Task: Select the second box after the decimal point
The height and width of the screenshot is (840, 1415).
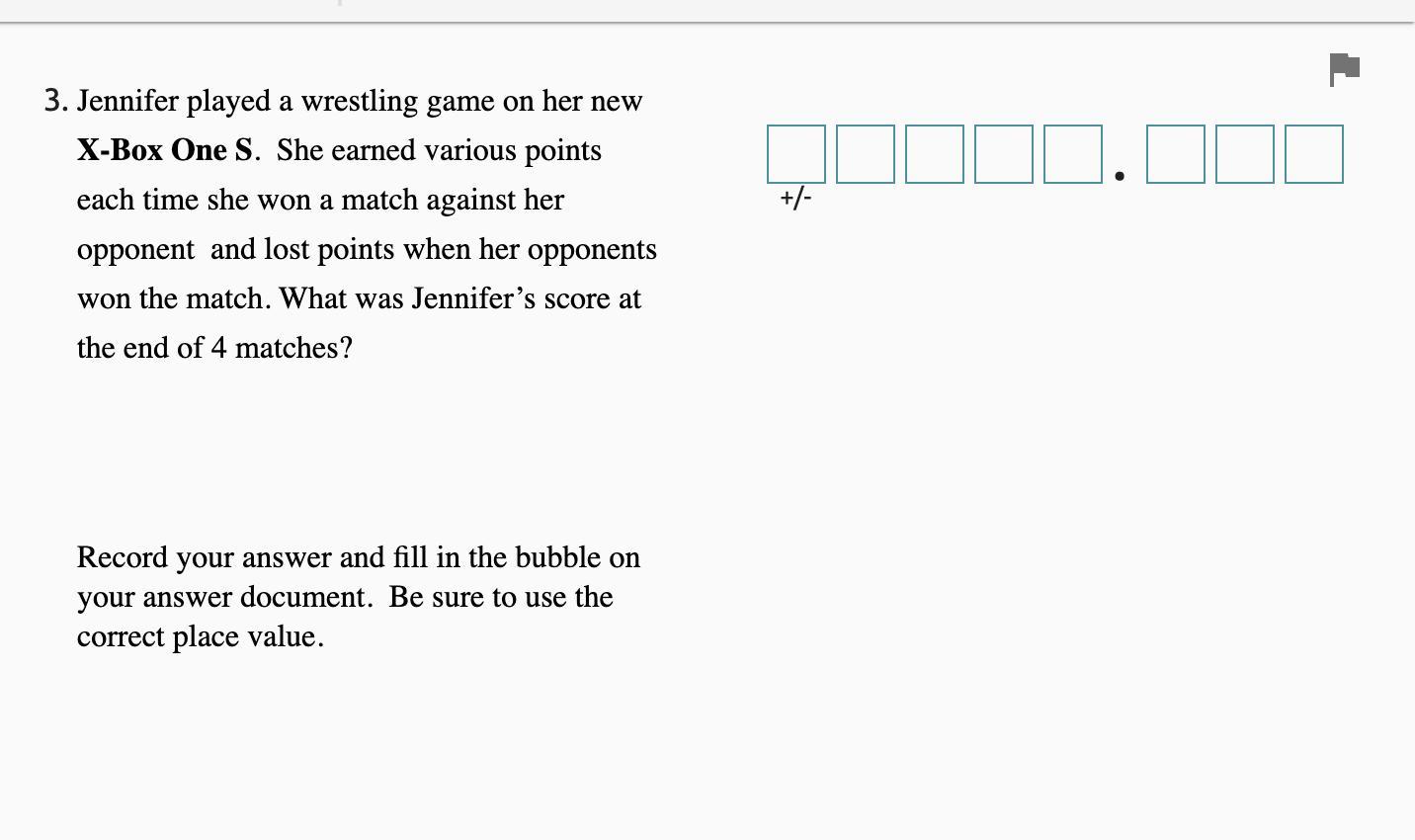Action: [x=1245, y=154]
